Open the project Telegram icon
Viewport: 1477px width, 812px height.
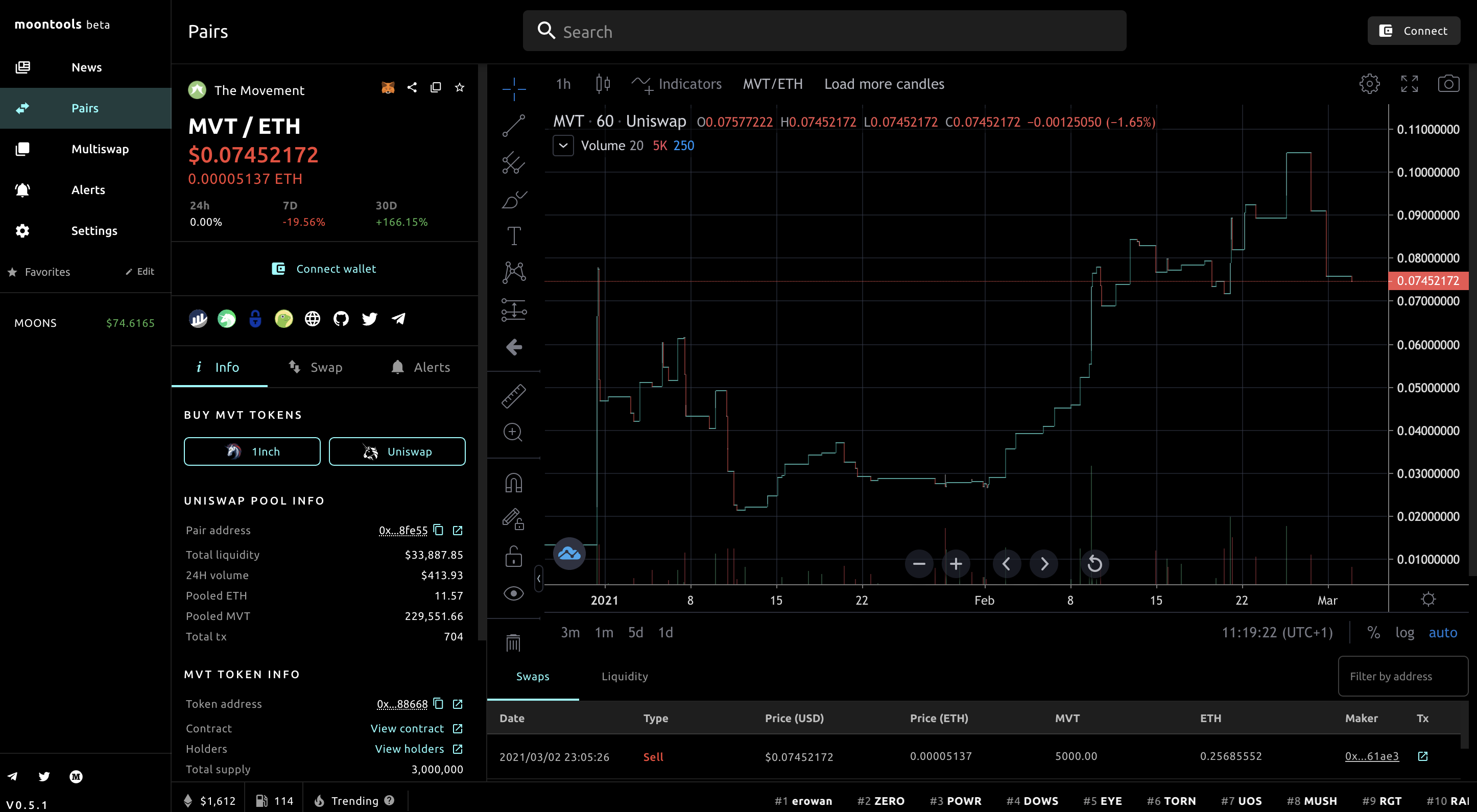coord(398,318)
